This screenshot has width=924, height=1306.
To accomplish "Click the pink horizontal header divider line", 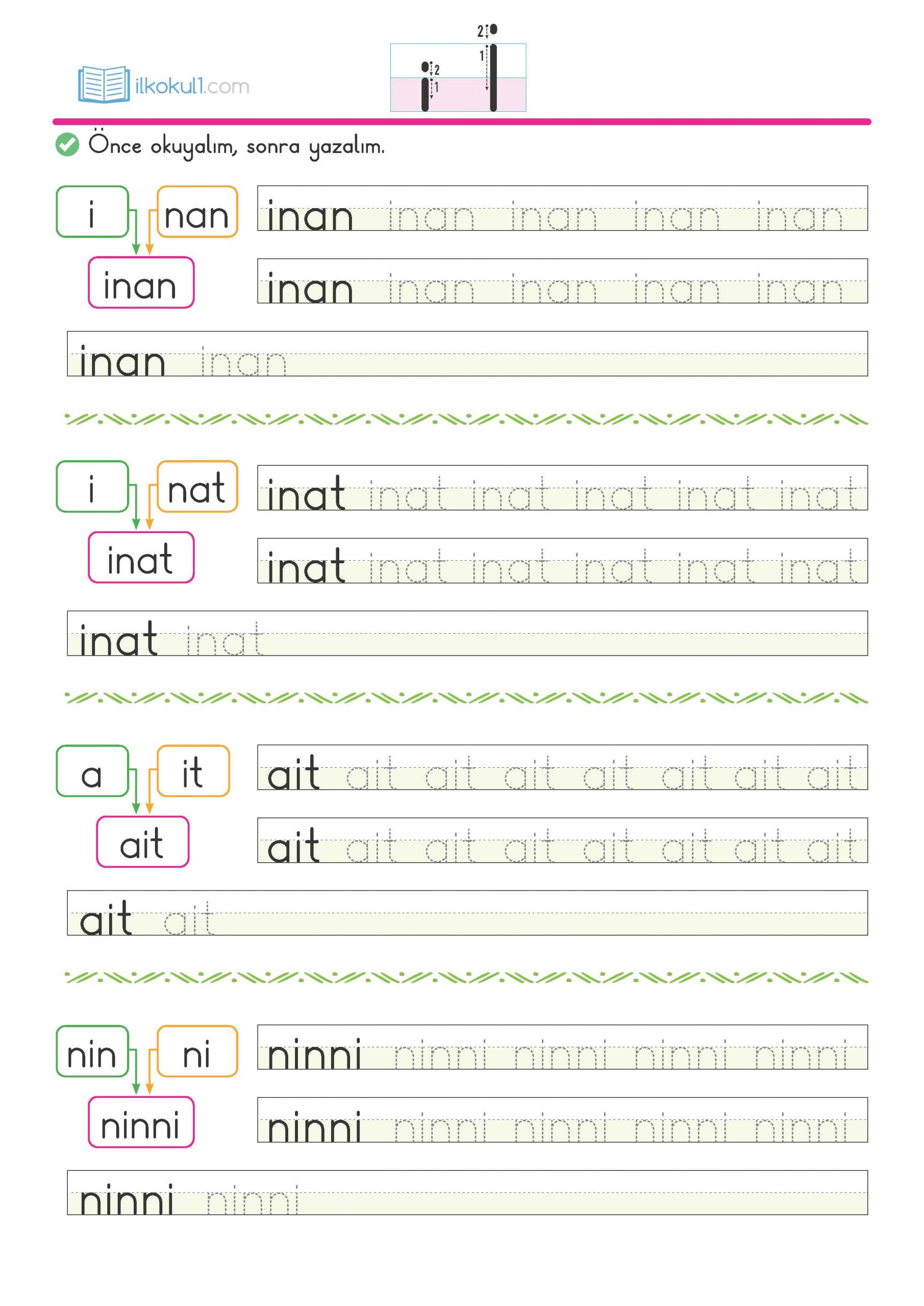I will click(461, 122).
